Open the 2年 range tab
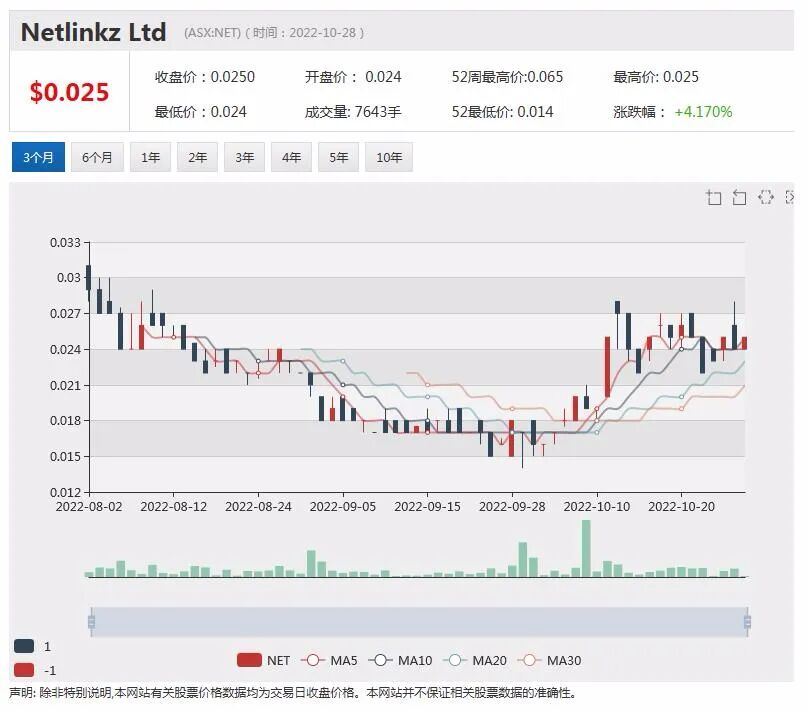Viewport: 807px width, 713px height. pos(197,157)
